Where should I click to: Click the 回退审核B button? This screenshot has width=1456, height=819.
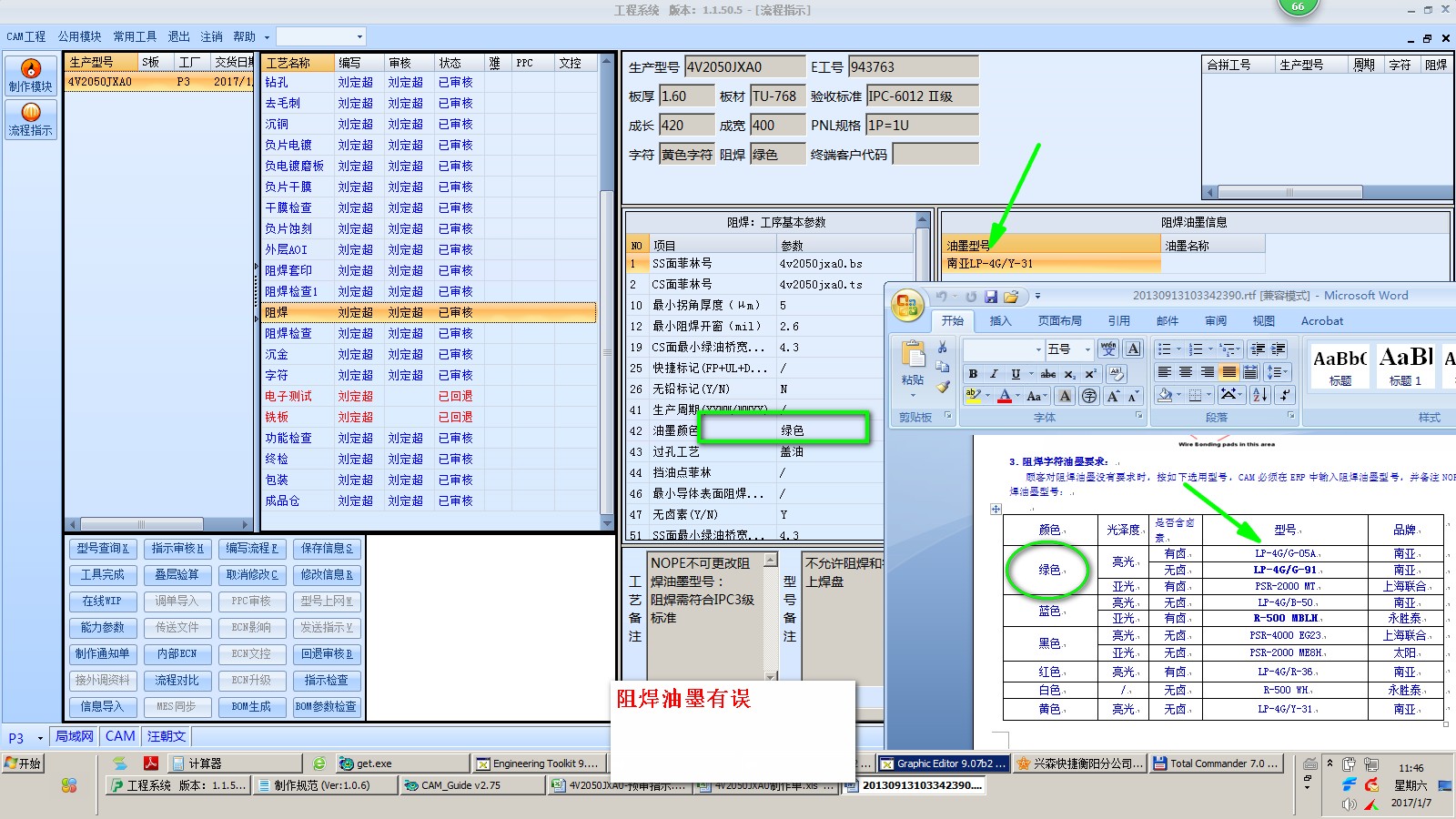pyautogui.click(x=327, y=654)
